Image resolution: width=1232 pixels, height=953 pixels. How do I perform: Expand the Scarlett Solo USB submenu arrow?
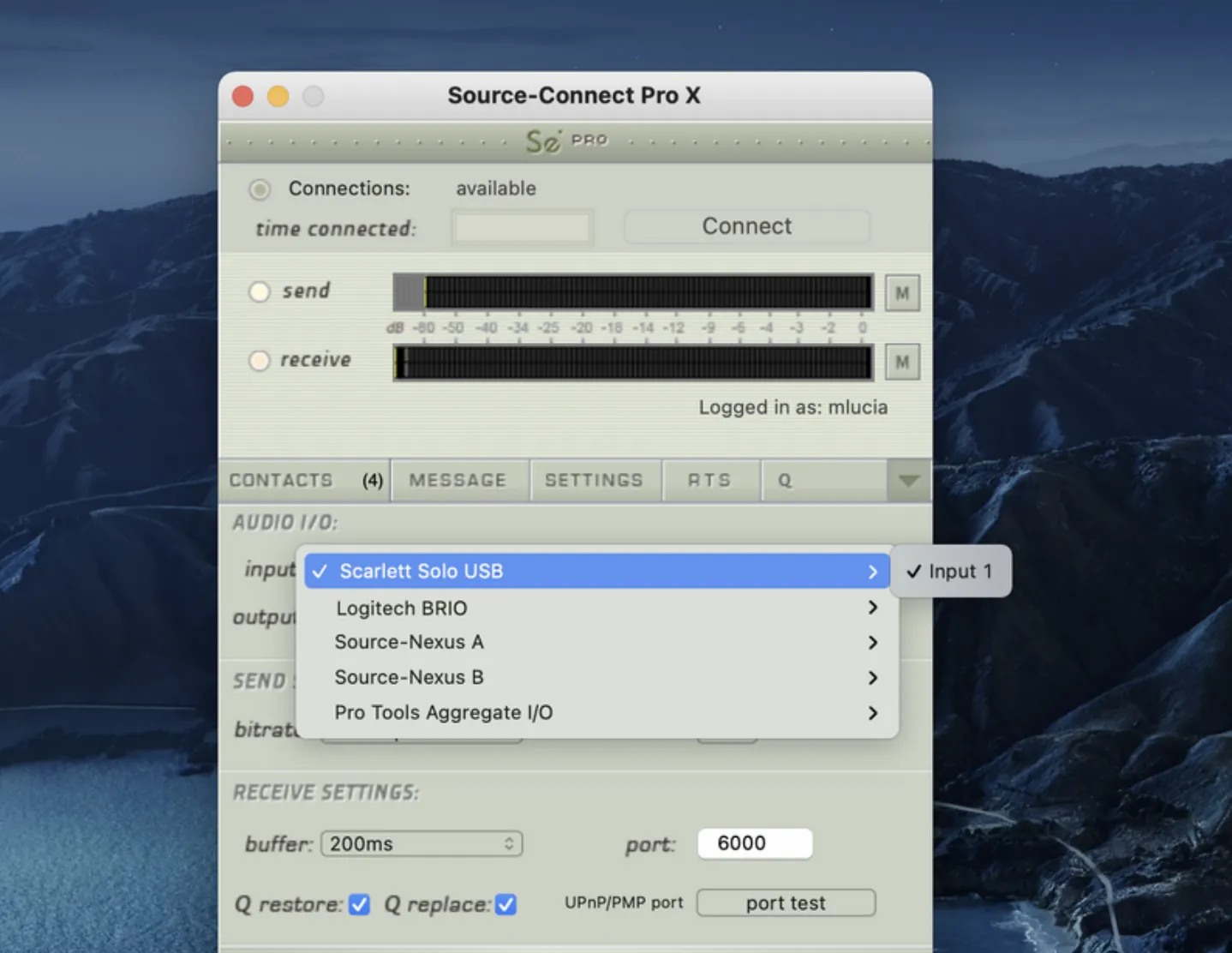click(872, 572)
